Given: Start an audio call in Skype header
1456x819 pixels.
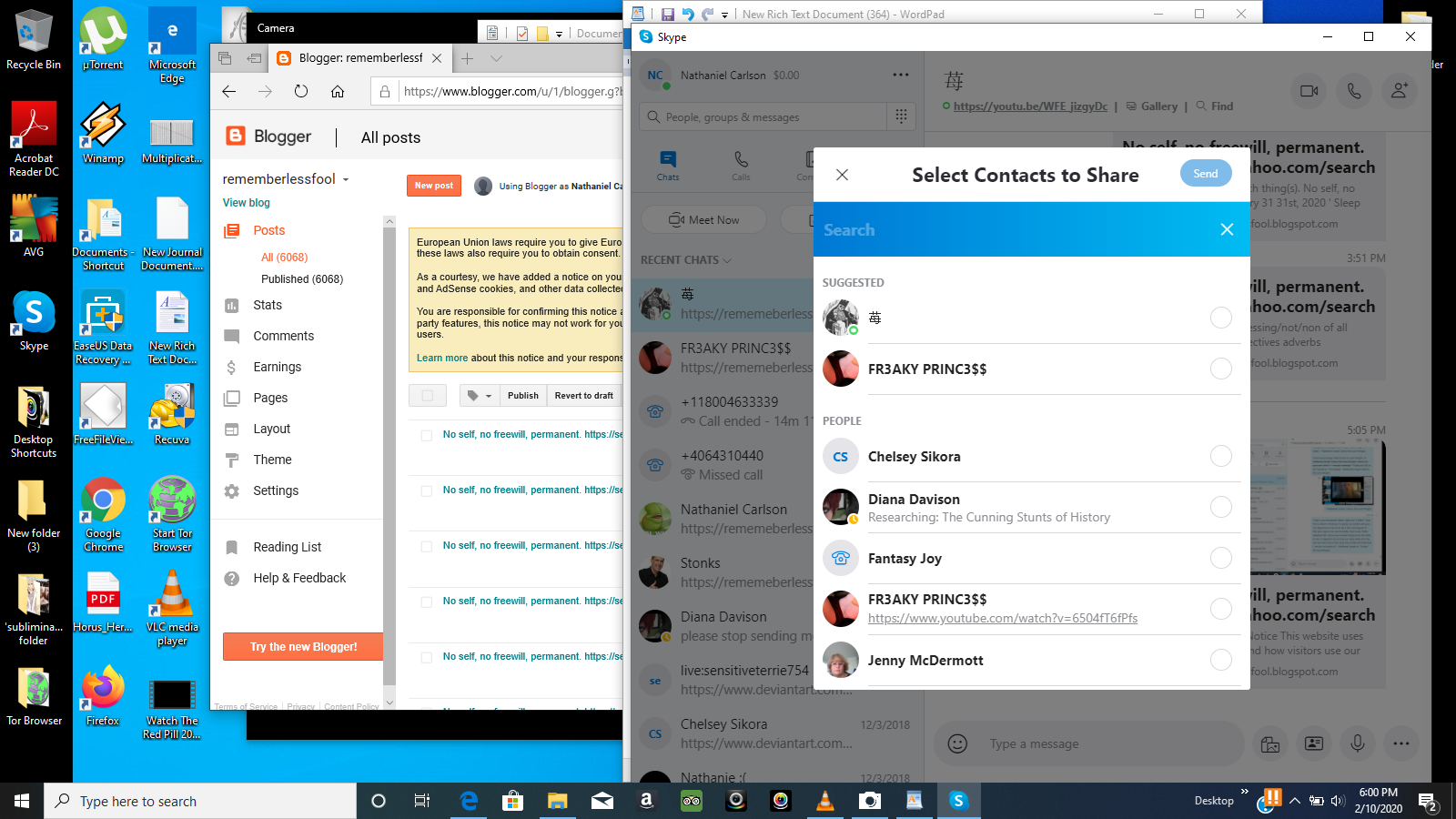Looking at the screenshot, I should click(1354, 91).
